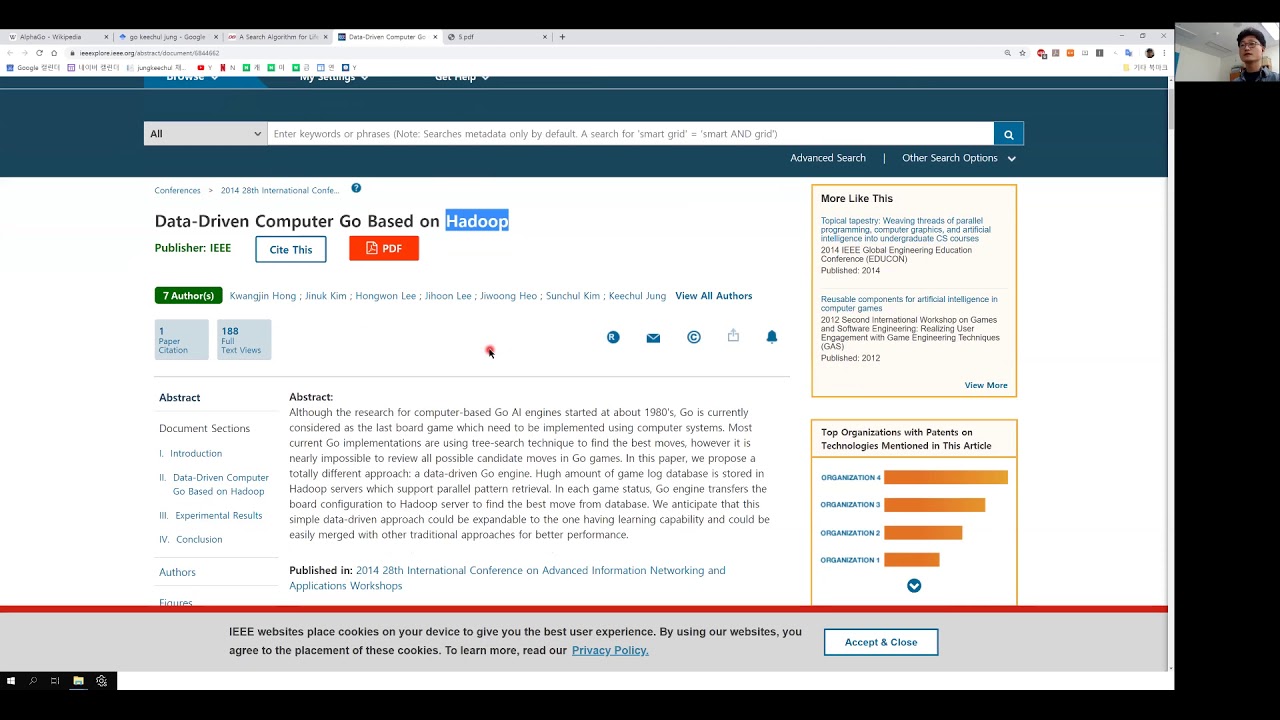
Task: Click the Conferences breadcrumb link
Action: [x=178, y=190]
